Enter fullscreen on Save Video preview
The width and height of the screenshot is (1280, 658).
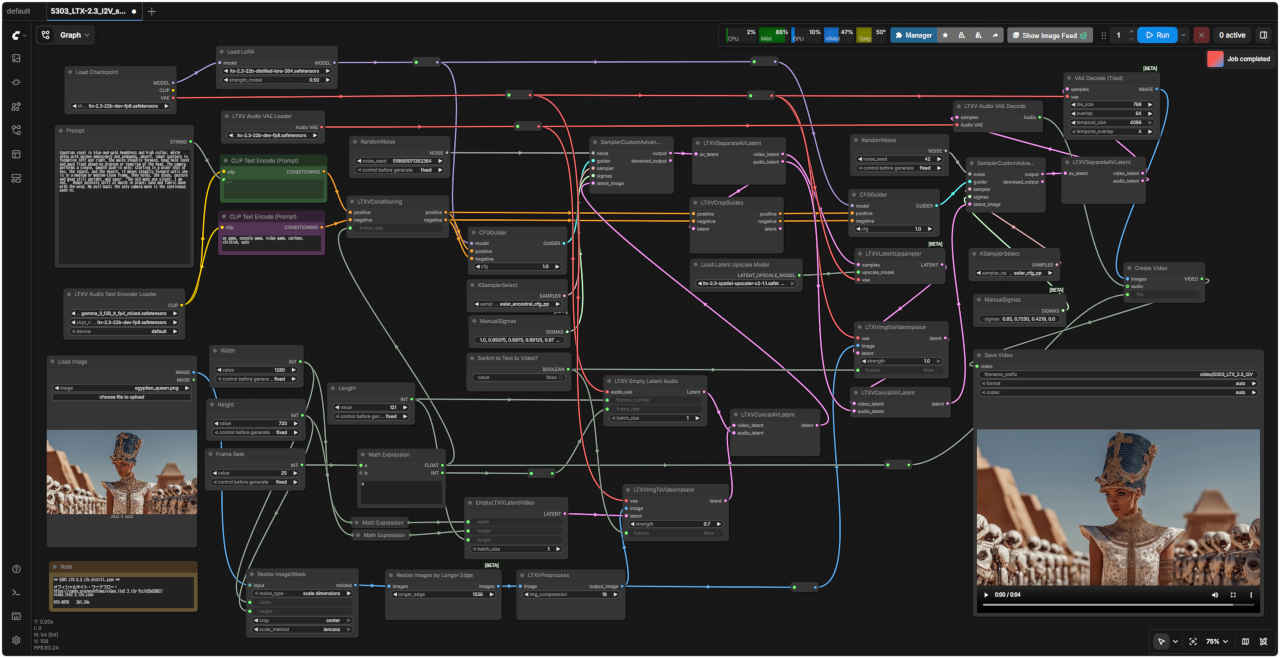click(x=1233, y=595)
